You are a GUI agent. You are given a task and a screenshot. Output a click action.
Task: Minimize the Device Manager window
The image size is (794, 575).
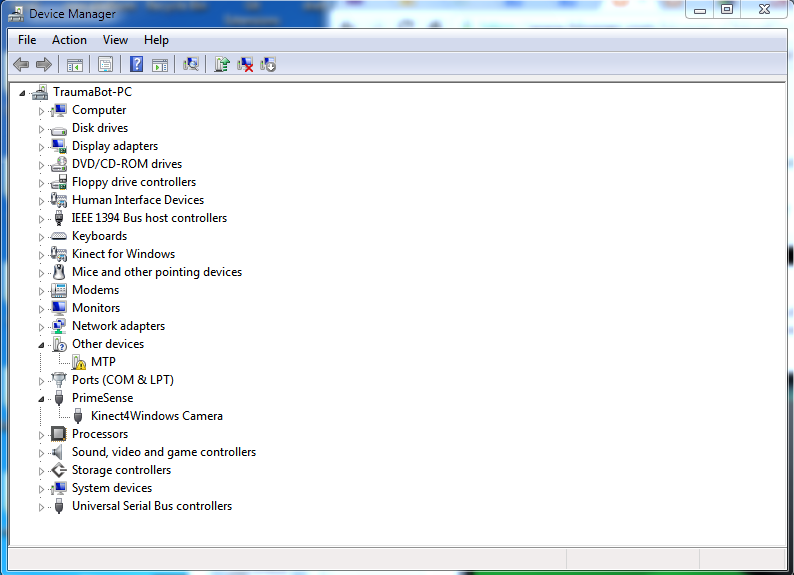tap(700, 9)
